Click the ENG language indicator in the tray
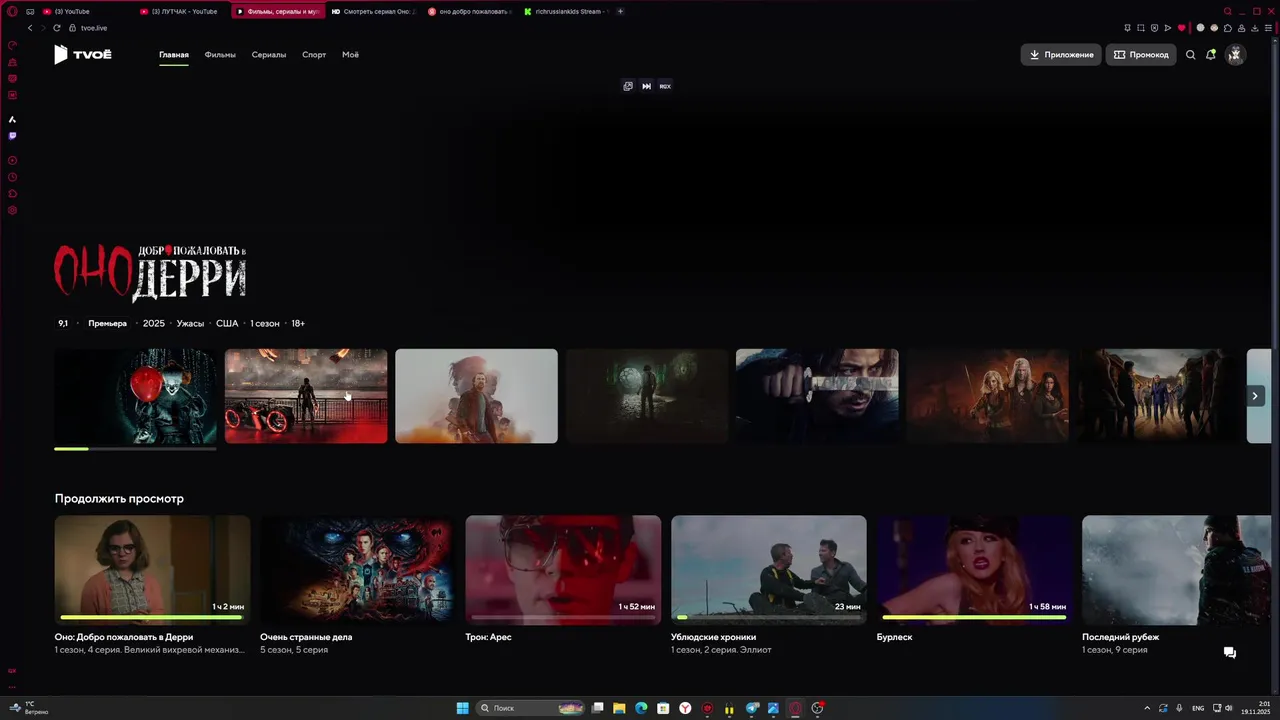The width and height of the screenshot is (1280, 720). tap(1198, 708)
